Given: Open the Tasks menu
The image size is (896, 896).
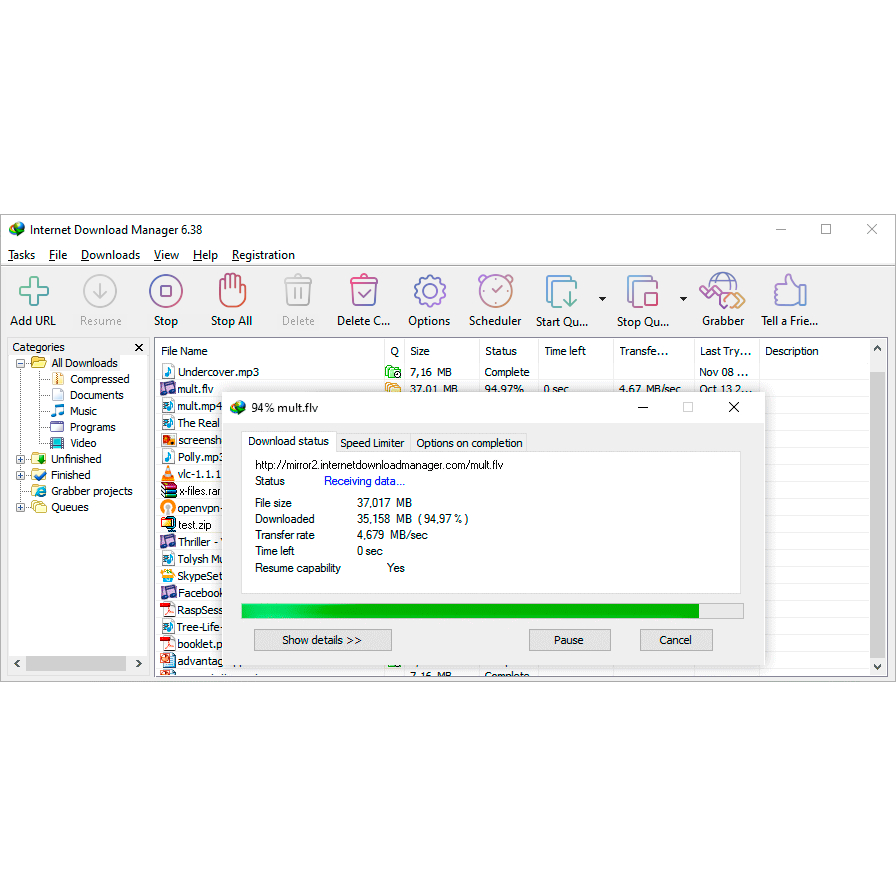Looking at the screenshot, I should [21, 255].
